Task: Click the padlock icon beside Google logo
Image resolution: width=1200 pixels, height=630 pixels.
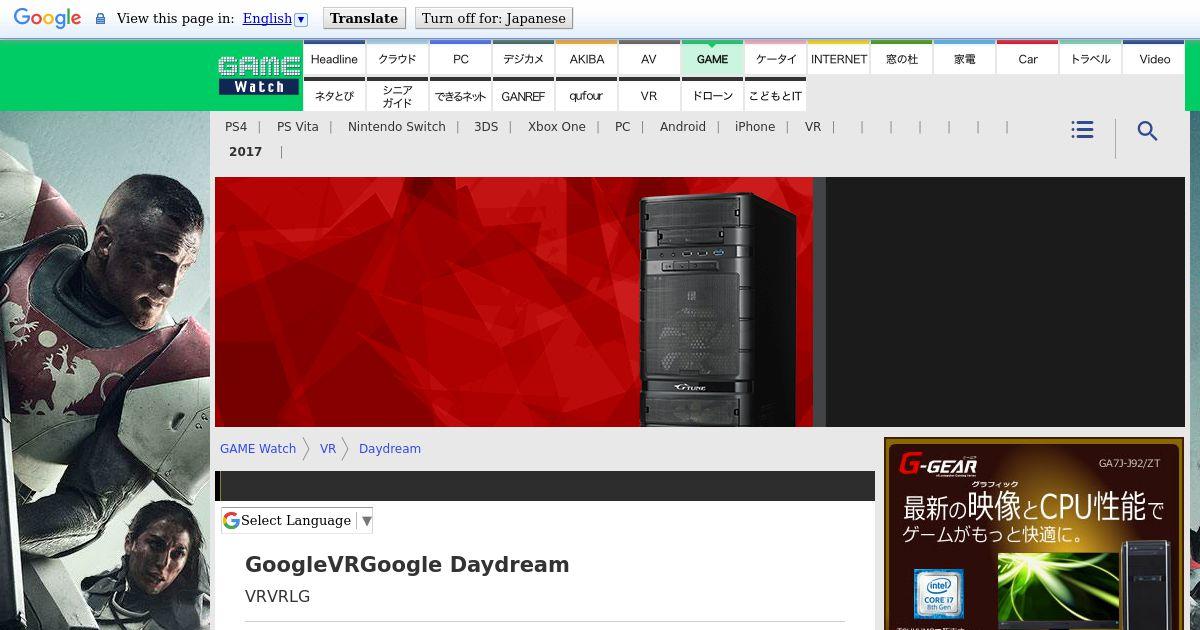Action: (100, 19)
